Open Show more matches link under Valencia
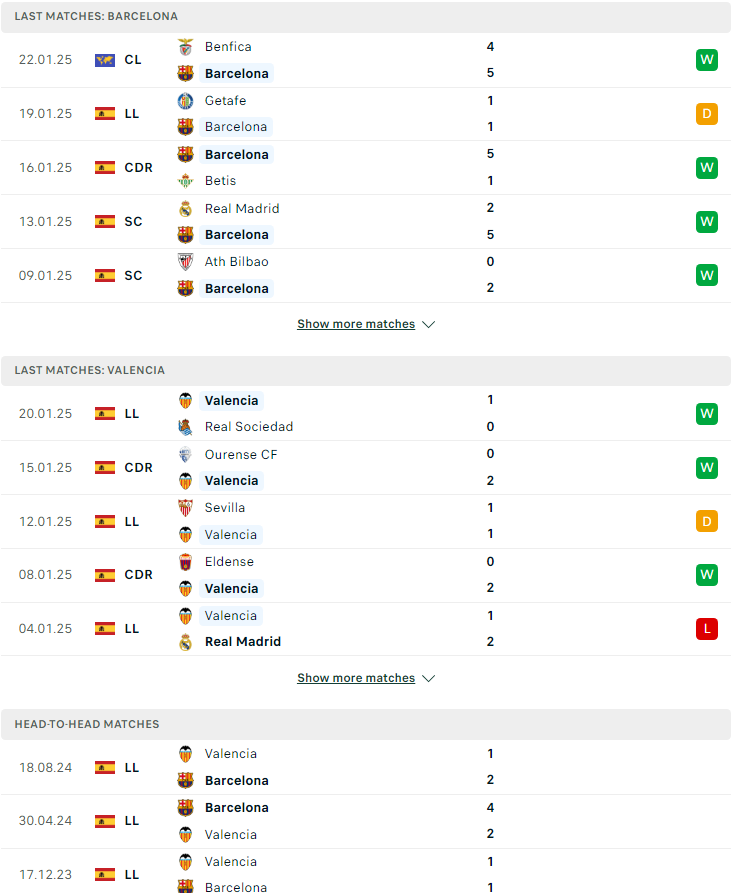 (356, 678)
